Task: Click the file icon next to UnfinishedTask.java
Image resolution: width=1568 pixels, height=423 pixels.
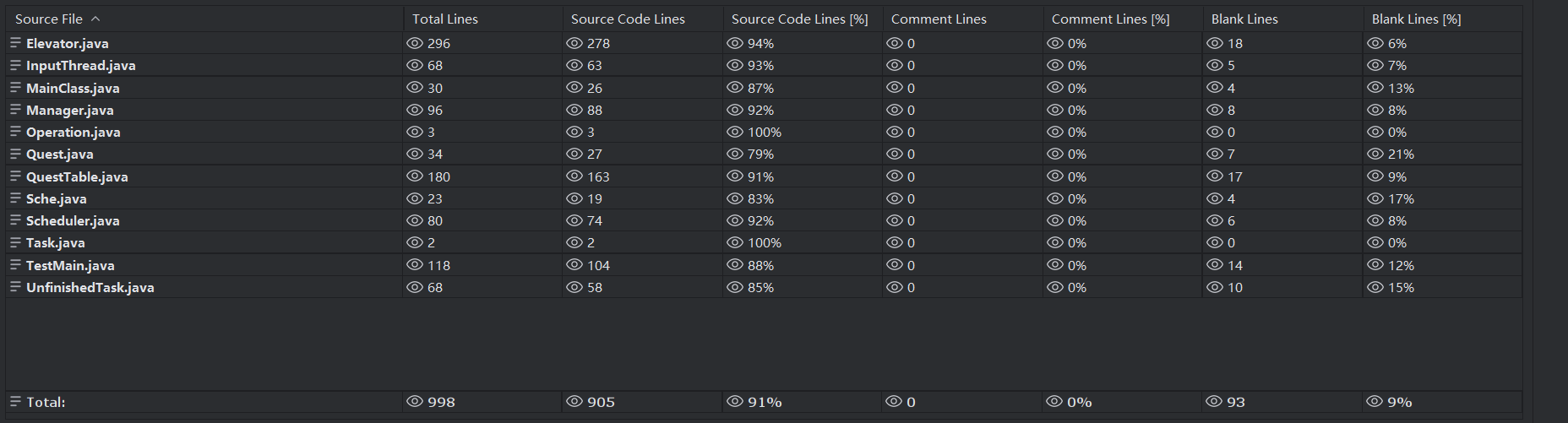Action: pyautogui.click(x=15, y=287)
